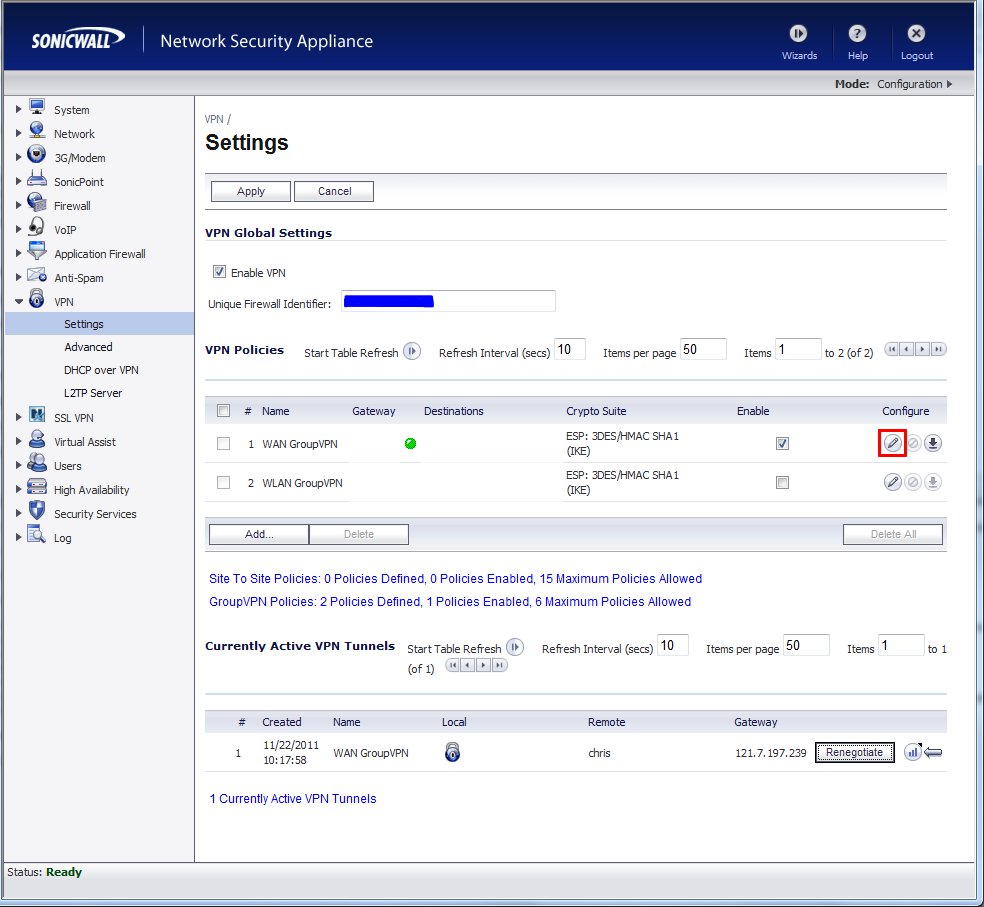Open the Wizards icon in header
This screenshot has width=984, height=907.
798,33
